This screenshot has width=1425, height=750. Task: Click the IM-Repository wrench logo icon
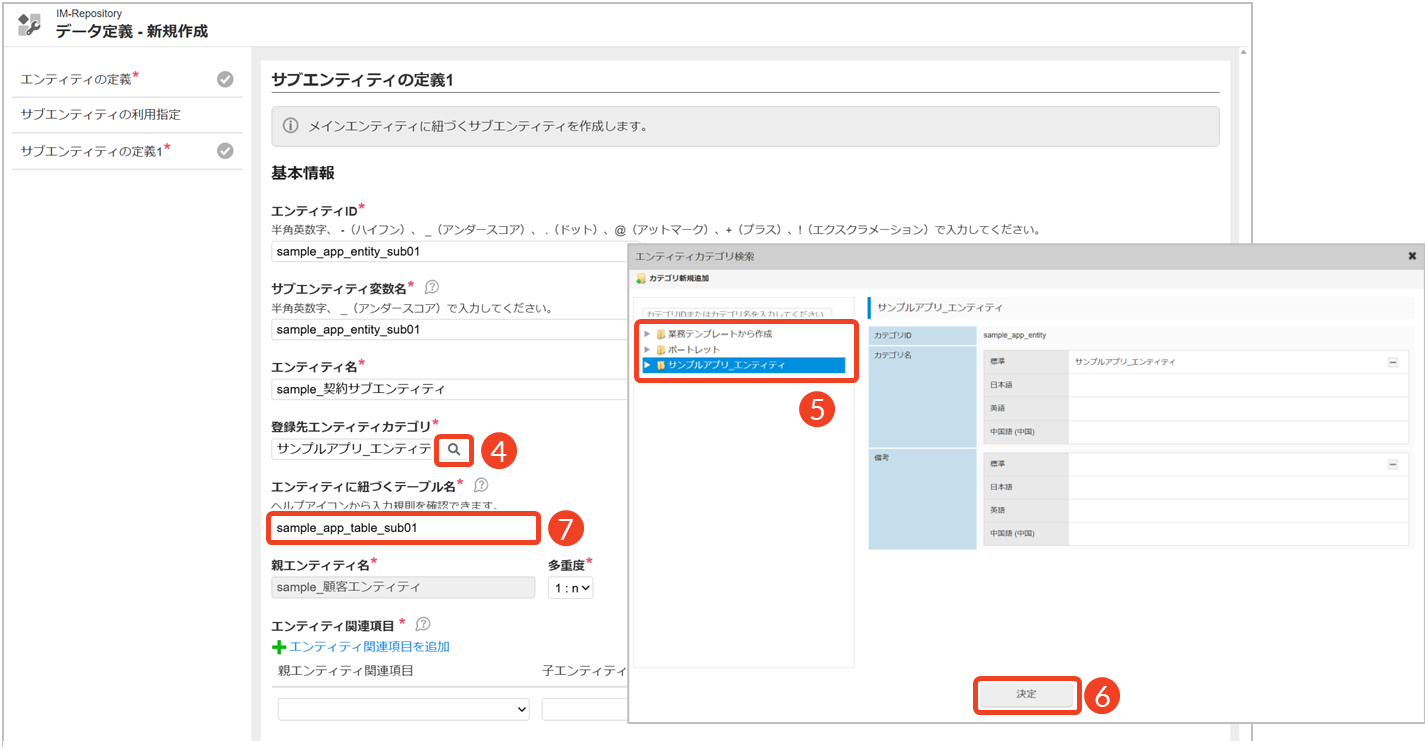[30, 24]
